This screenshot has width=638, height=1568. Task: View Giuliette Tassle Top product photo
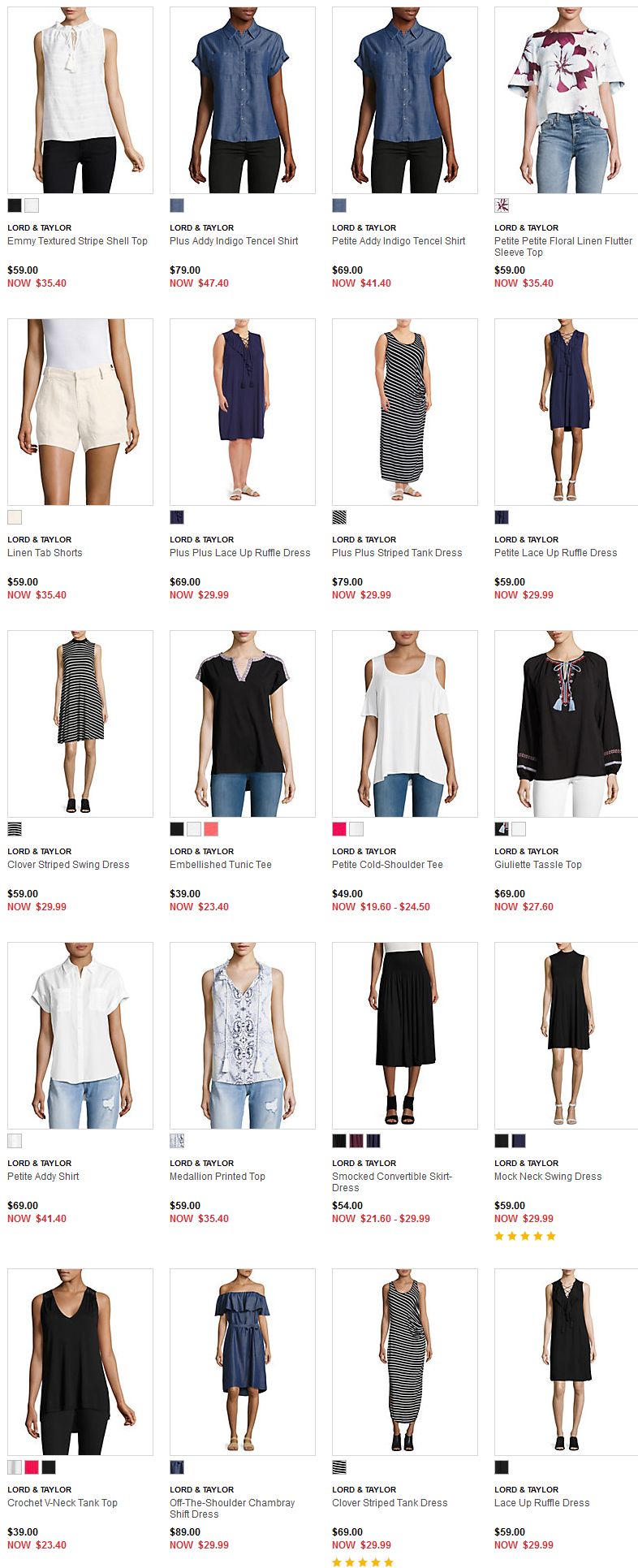(x=567, y=724)
